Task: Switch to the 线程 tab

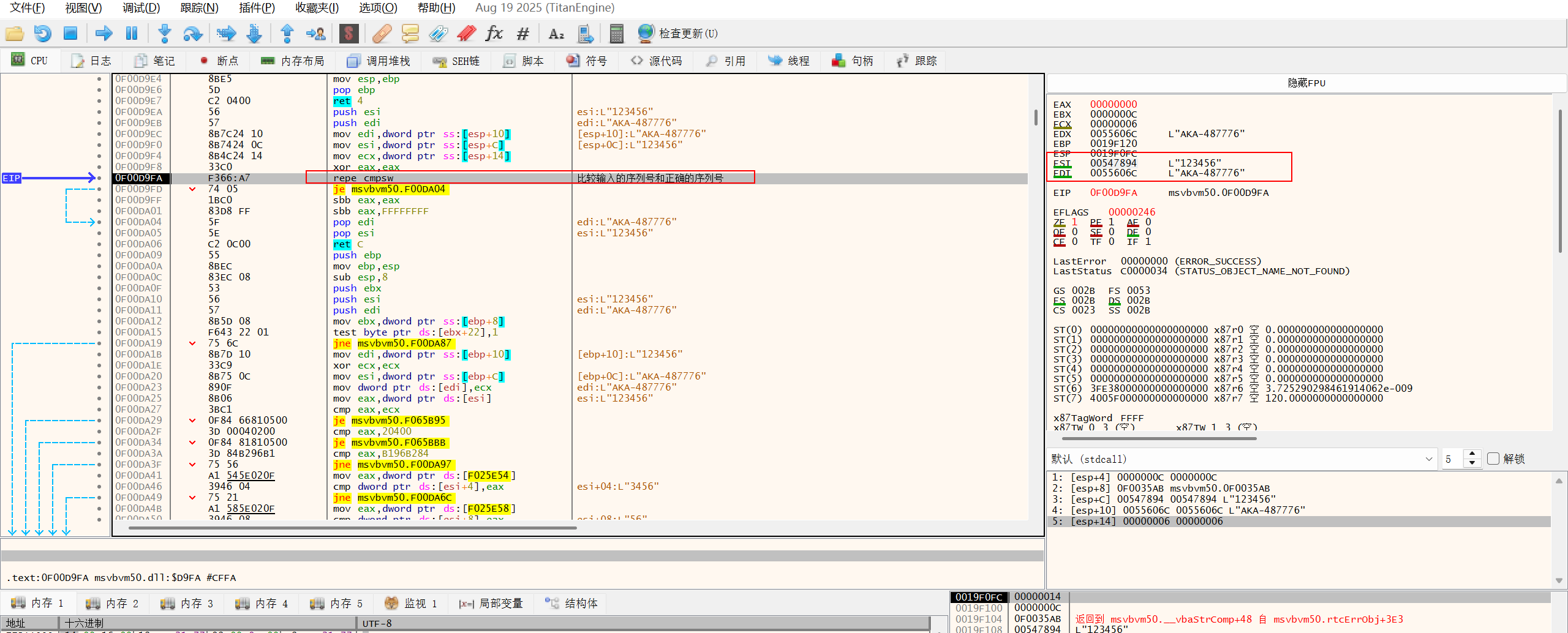Action: (x=790, y=61)
